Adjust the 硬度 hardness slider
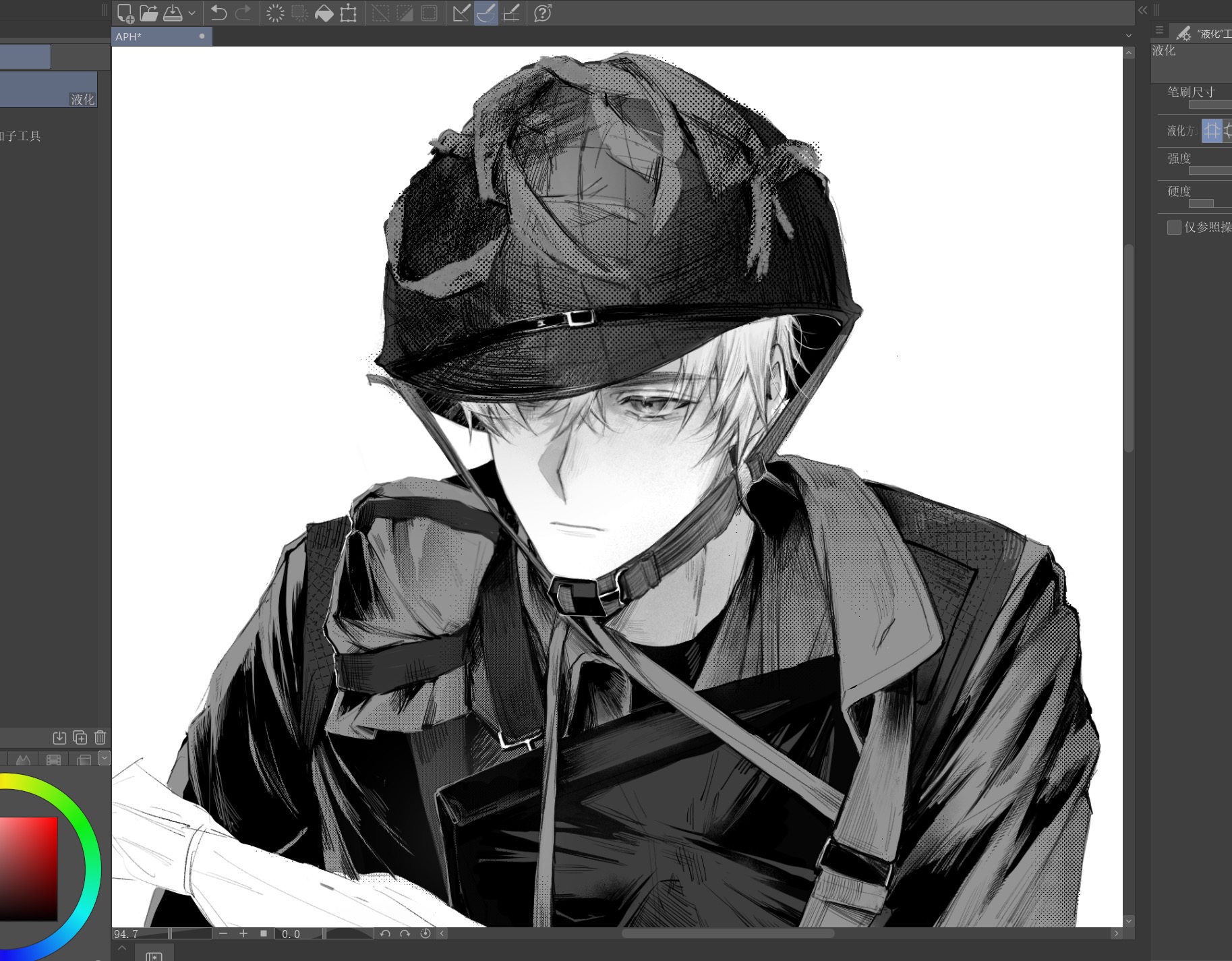This screenshot has width=1232, height=961. 1210,203
